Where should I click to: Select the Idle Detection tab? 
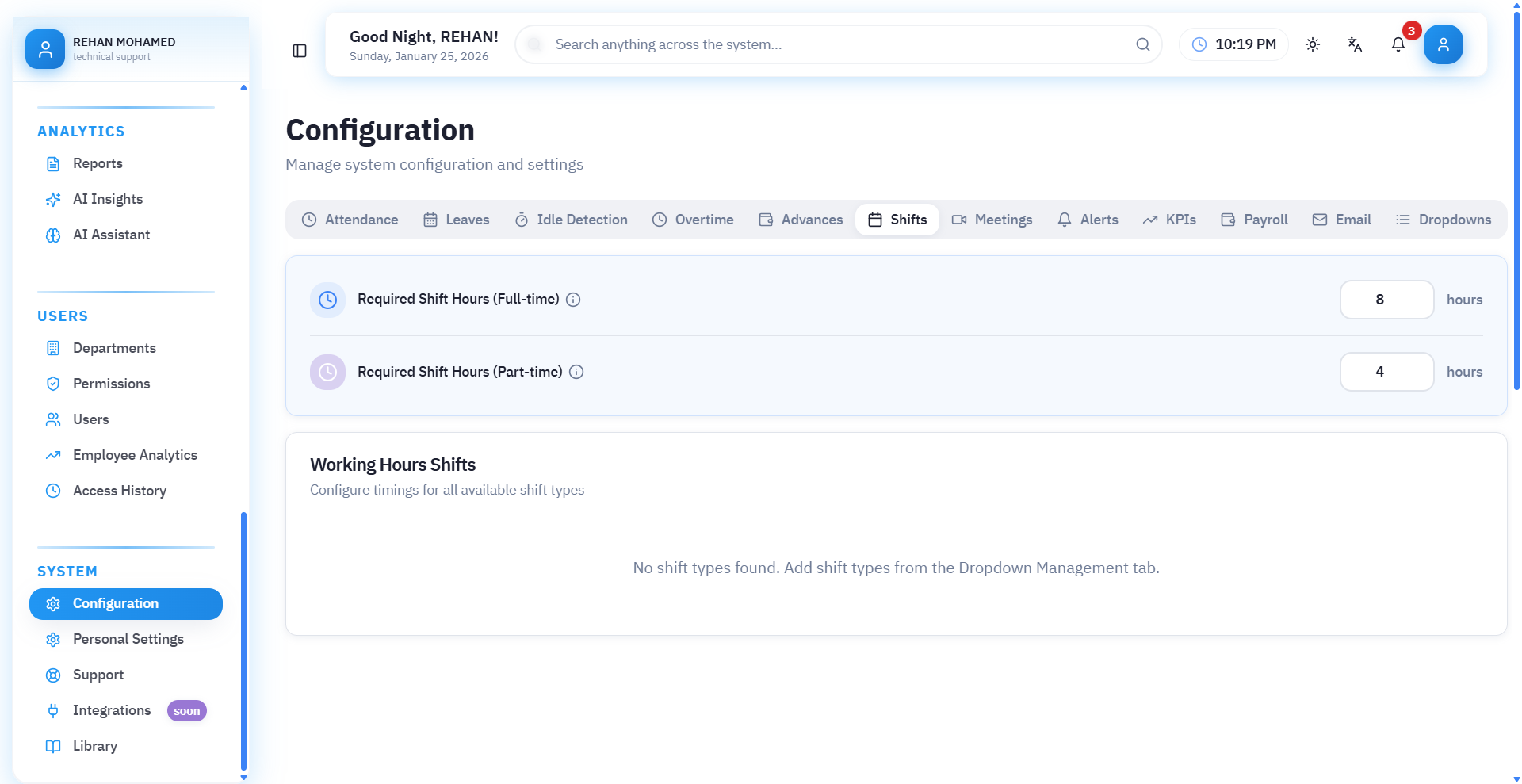[571, 220]
